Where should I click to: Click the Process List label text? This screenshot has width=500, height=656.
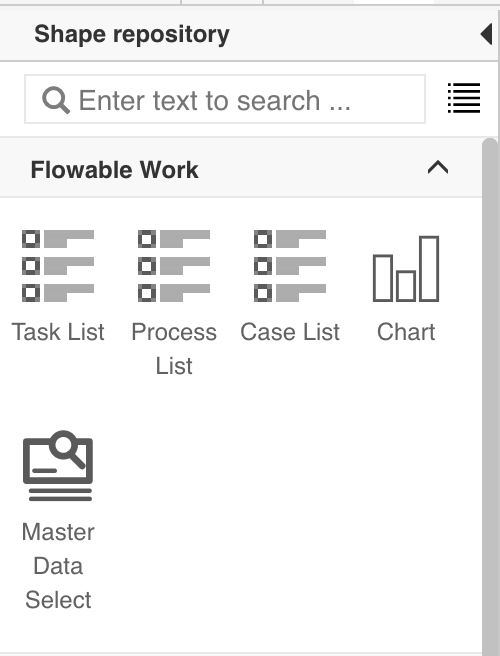(174, 349)
